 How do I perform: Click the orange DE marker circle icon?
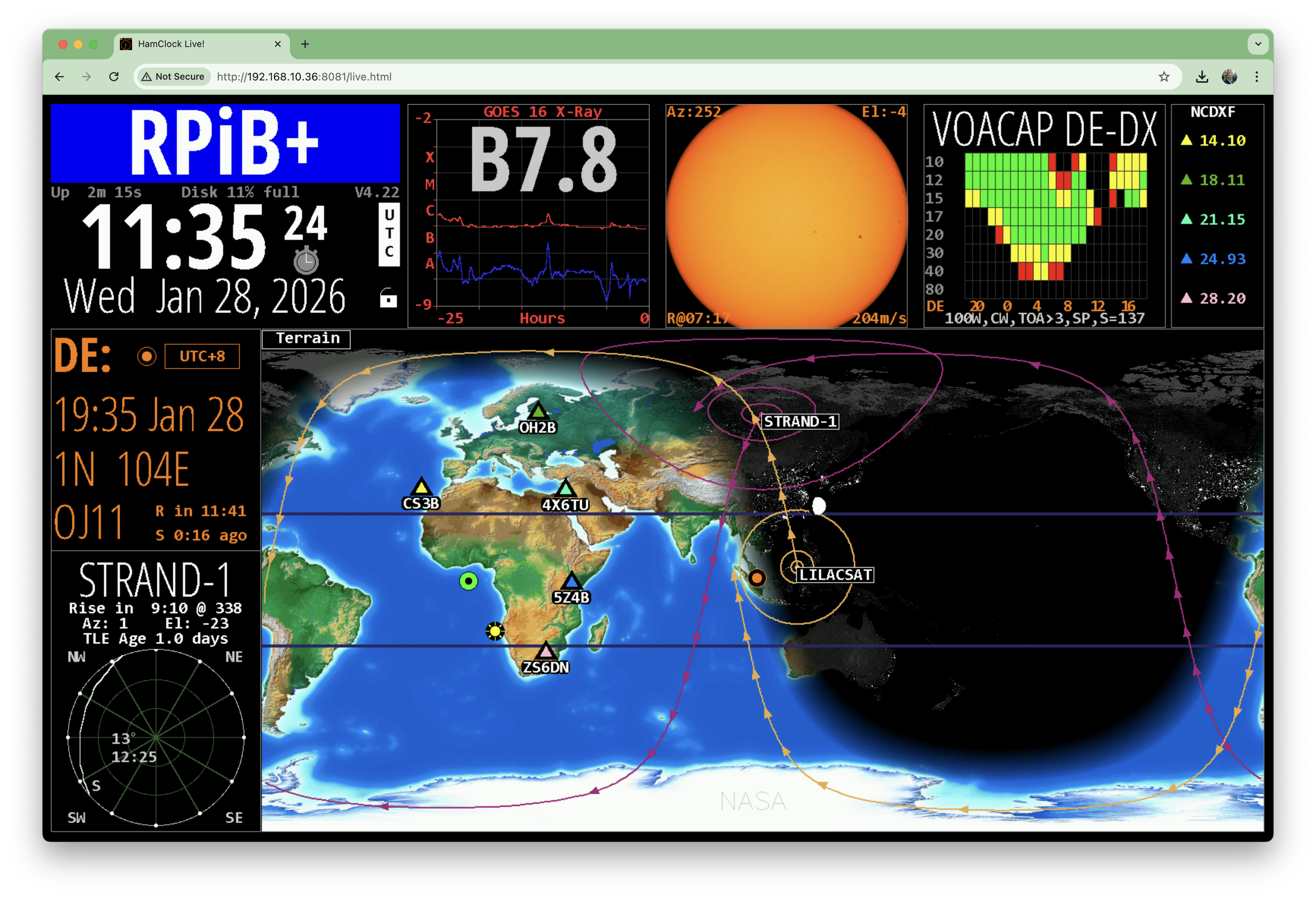click(x=146, y=356)
